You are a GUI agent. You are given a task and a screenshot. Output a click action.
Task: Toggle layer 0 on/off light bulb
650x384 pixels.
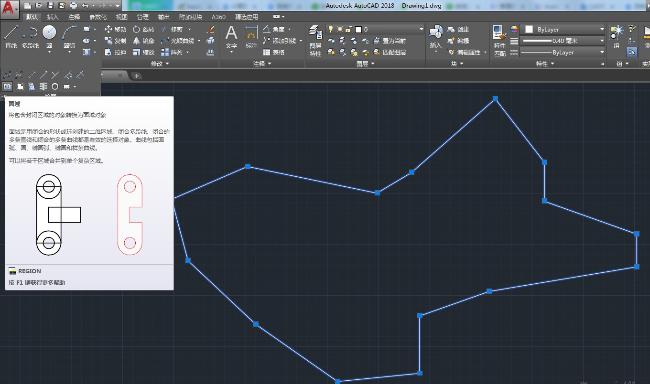coord(331,29)
